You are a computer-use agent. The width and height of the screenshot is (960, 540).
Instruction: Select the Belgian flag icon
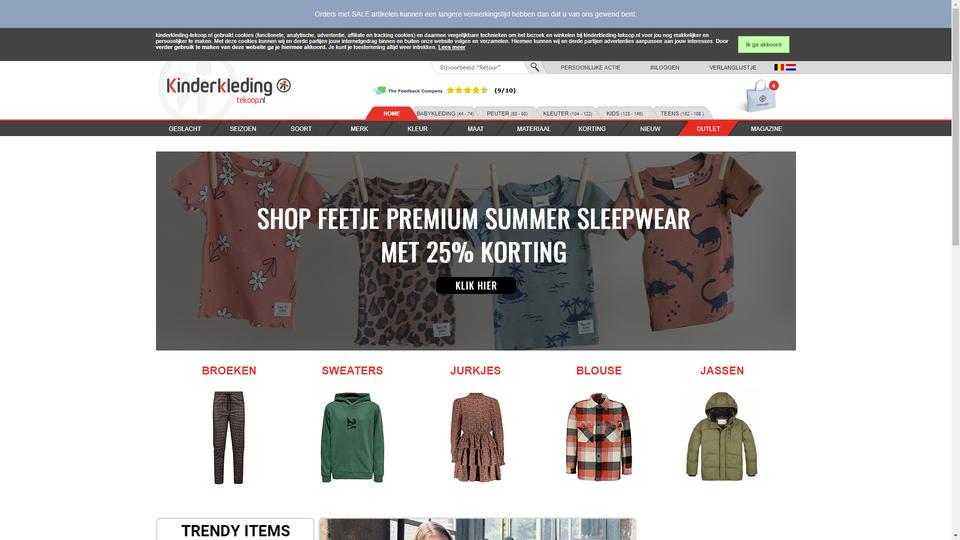coord(779,67)
